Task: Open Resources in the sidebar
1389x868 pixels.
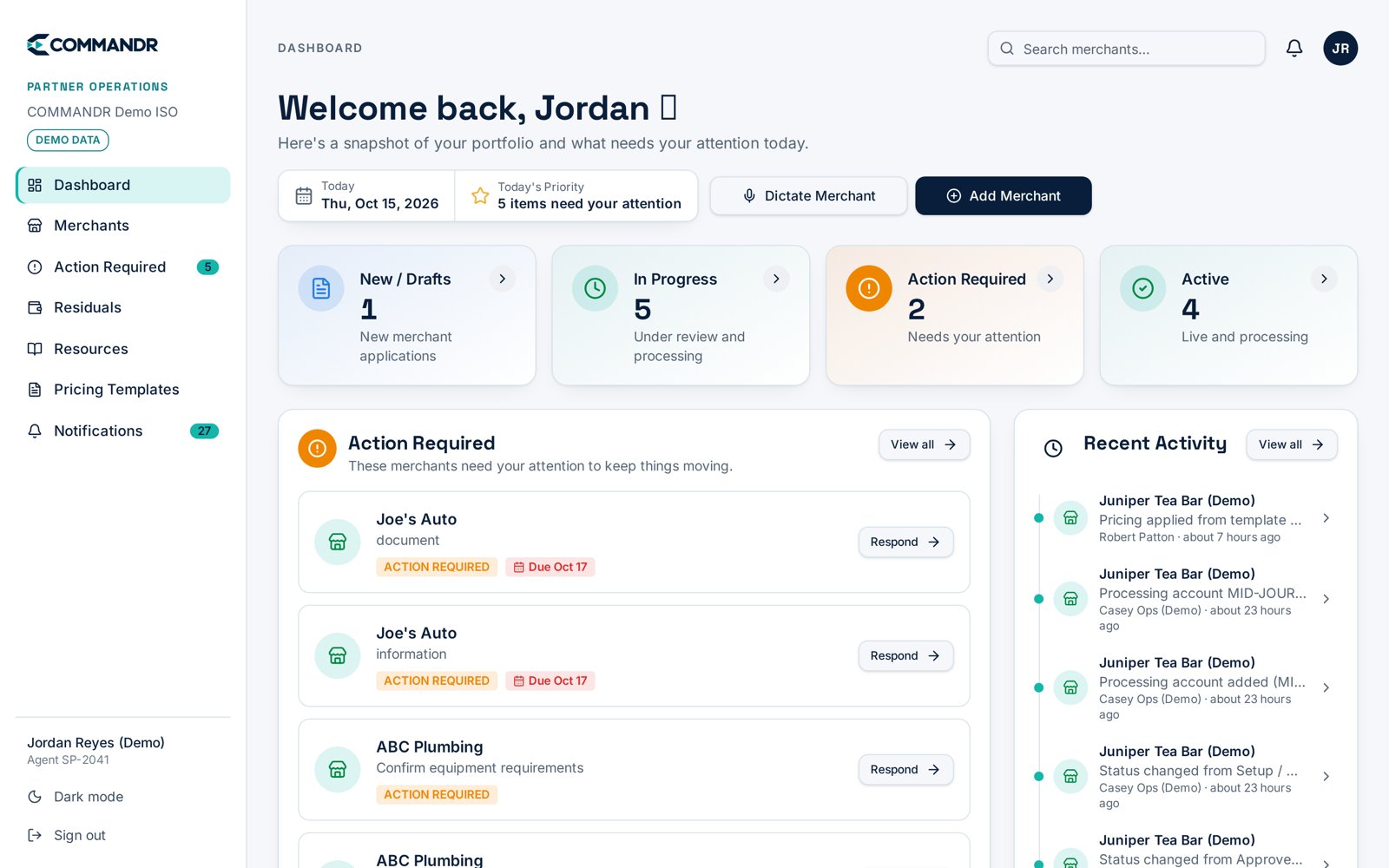Action: point(123,349)
